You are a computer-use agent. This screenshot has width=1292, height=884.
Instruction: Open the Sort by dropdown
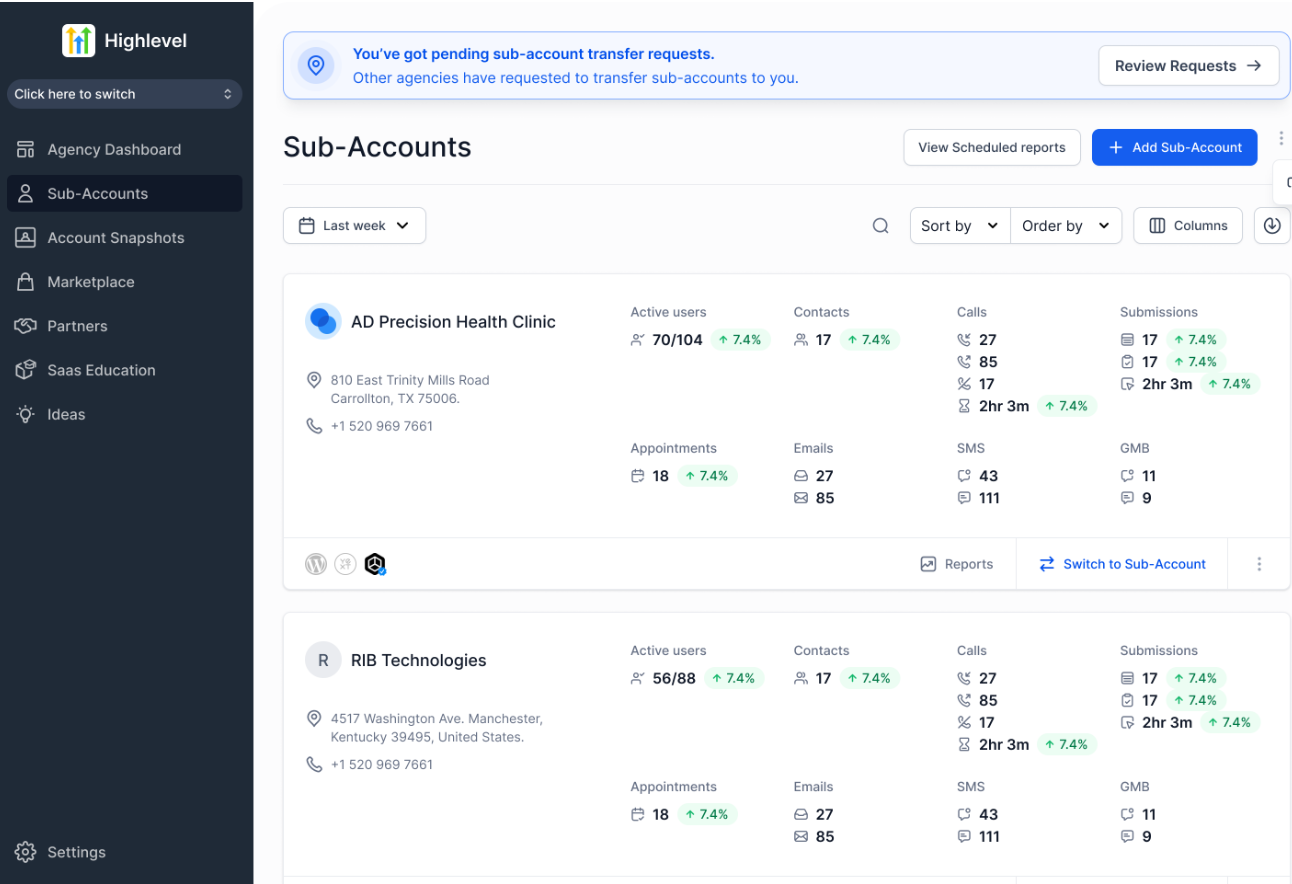(x=960, y=226)
